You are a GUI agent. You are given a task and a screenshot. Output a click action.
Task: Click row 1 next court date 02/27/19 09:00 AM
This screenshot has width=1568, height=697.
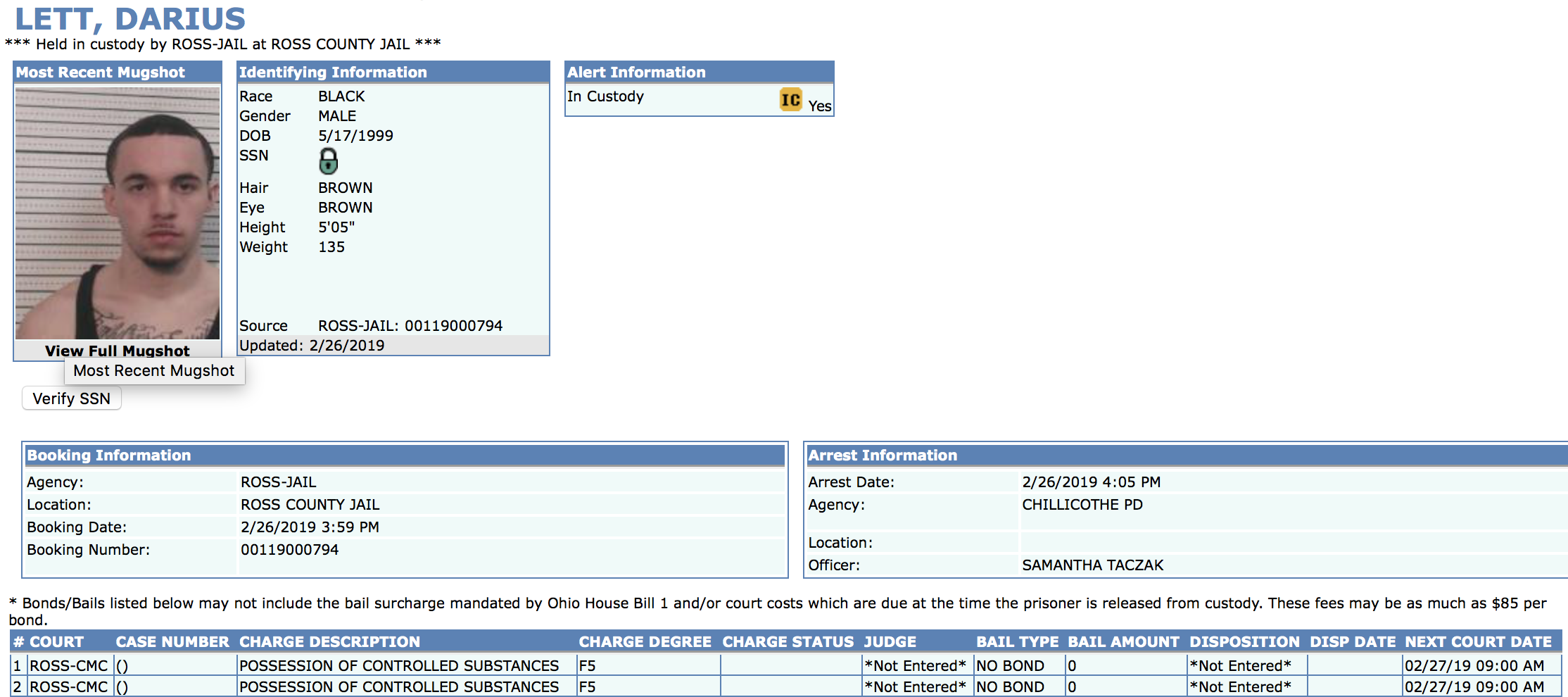1474,665
